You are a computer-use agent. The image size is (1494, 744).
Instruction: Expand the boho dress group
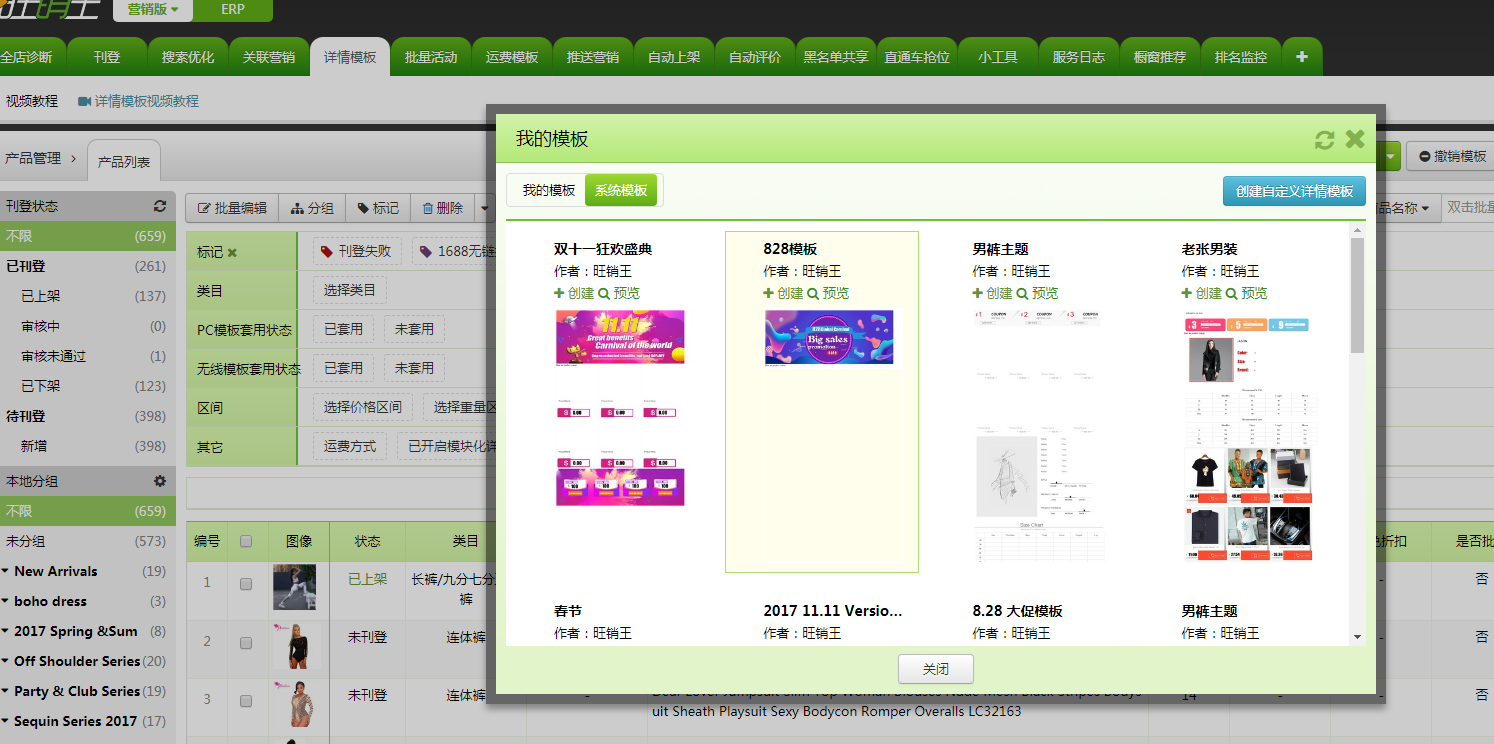(5, 602)
